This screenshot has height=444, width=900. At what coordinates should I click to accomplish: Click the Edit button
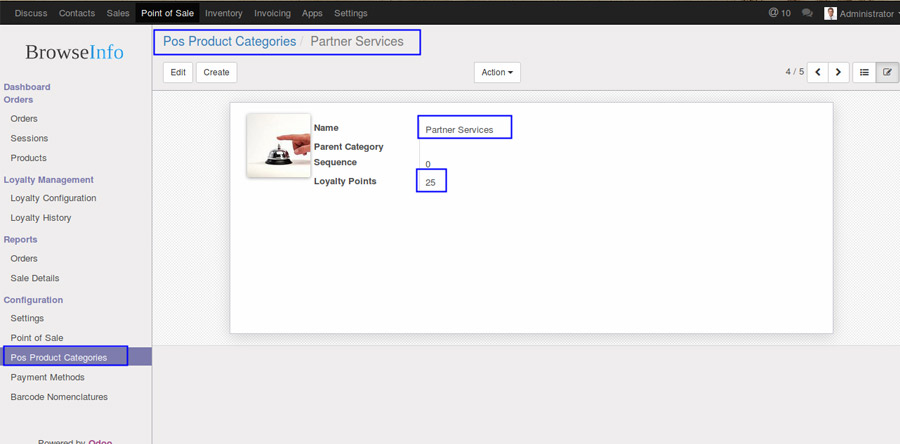pos(178,72)
